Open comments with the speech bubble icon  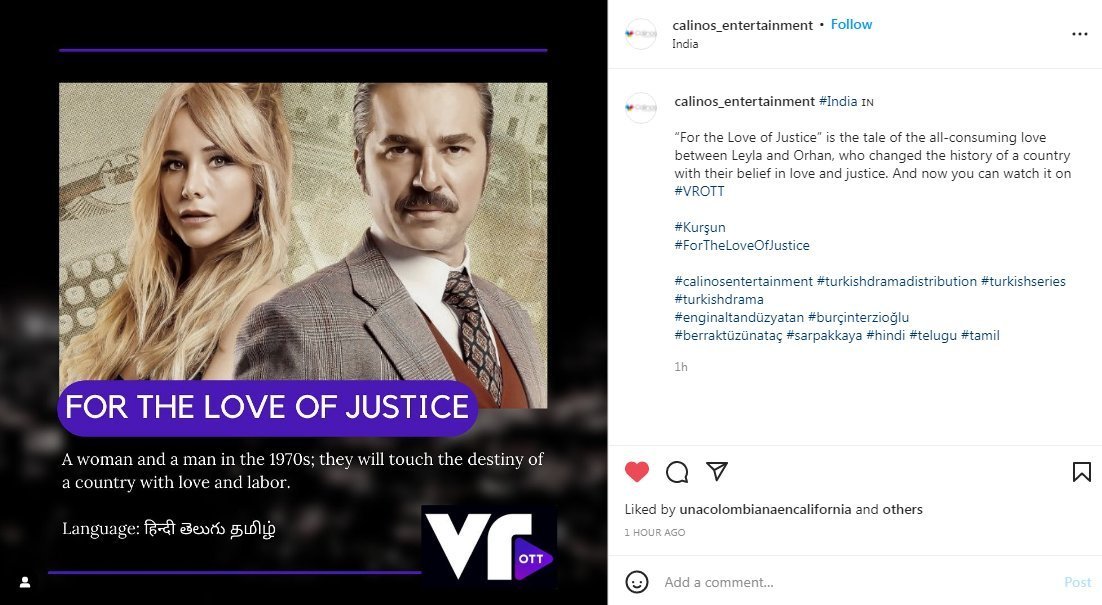pos(677,471)
